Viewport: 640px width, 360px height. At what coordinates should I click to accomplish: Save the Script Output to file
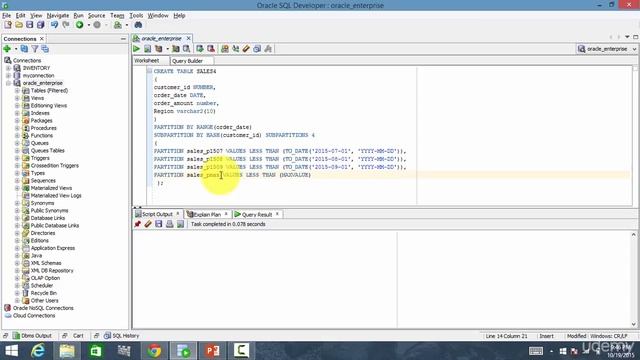point(159,224)
